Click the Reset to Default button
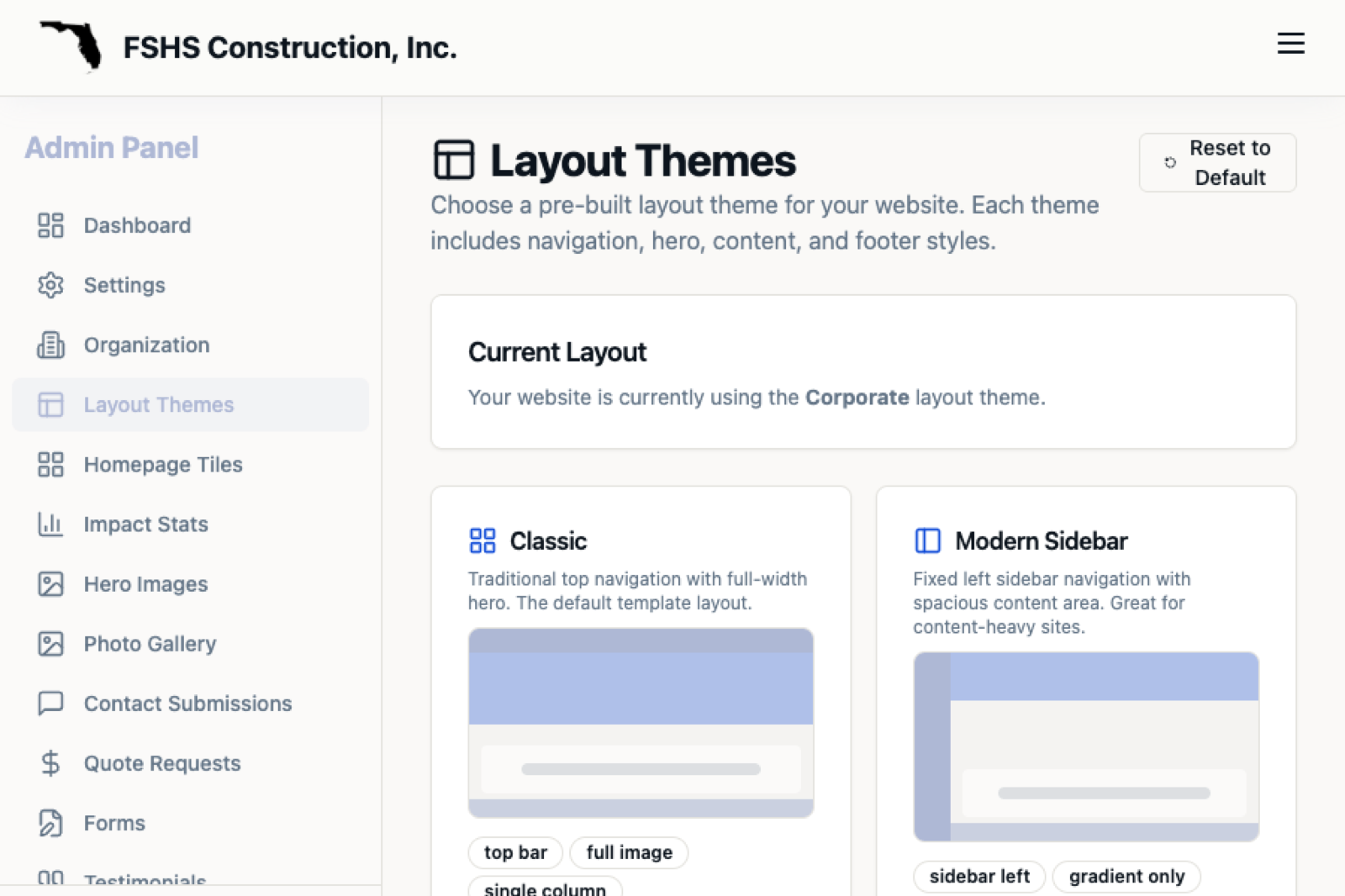 (x=1217, y=162)
